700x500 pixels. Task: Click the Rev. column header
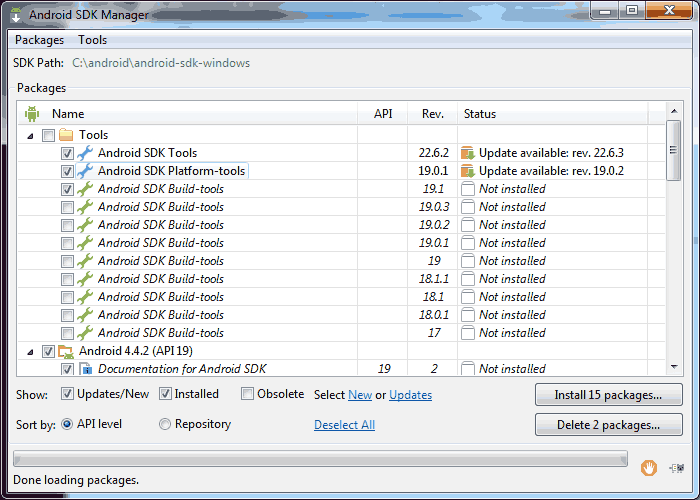(x=433, y=114)
